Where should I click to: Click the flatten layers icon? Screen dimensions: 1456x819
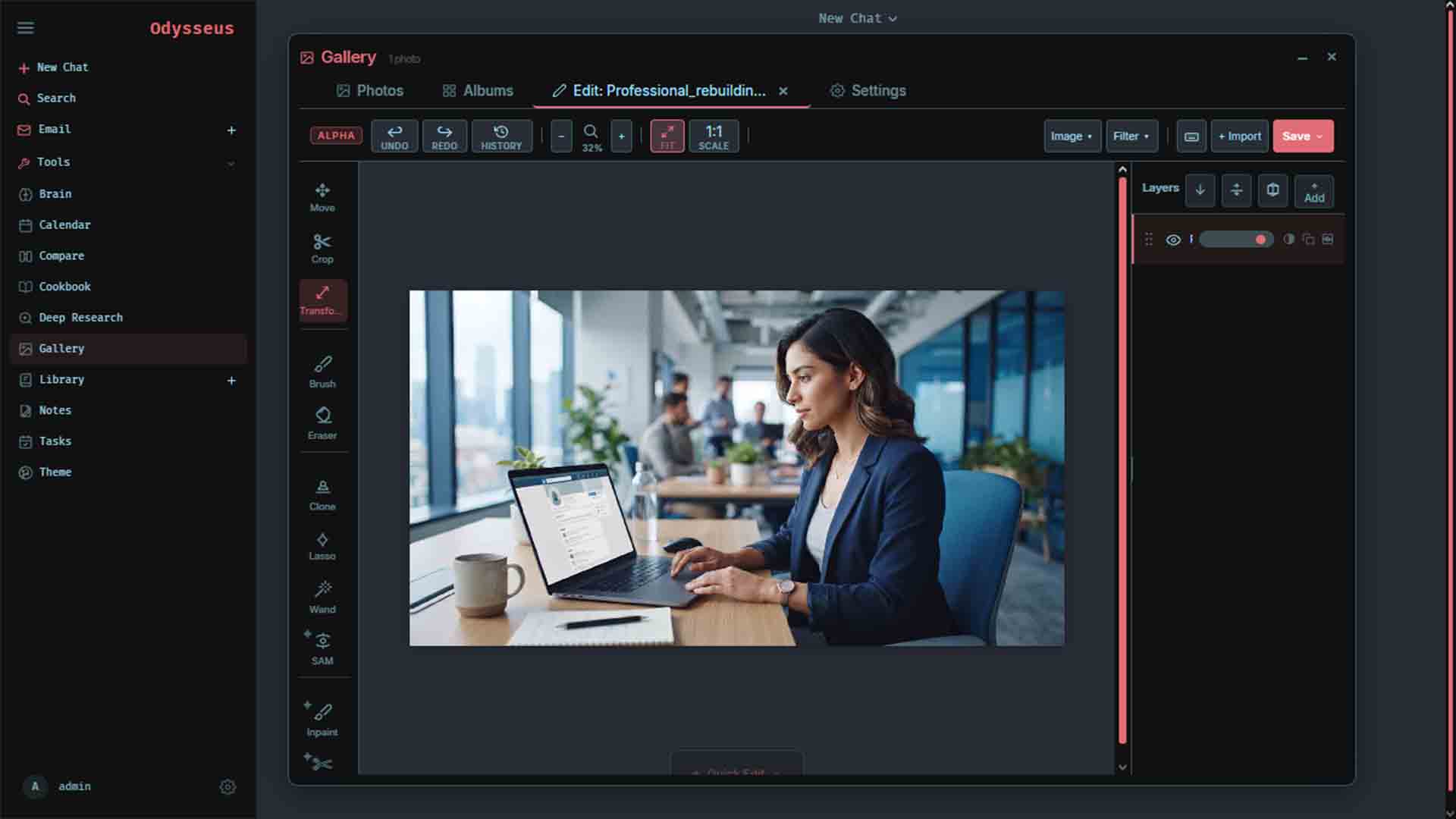pyautogui.click(x=1236, y=190)
